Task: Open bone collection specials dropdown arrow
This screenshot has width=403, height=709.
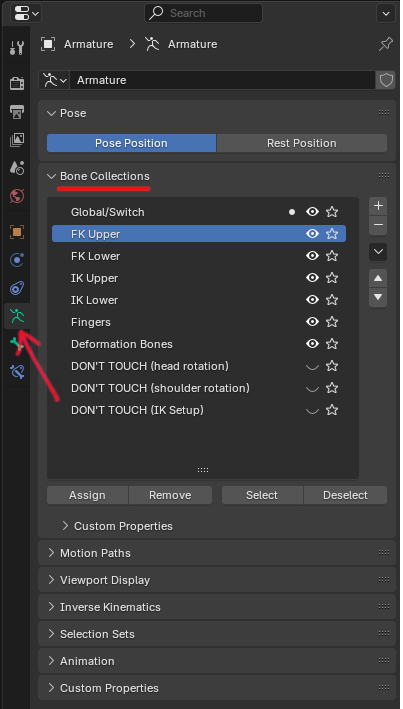Action: (x=378, y=252)
